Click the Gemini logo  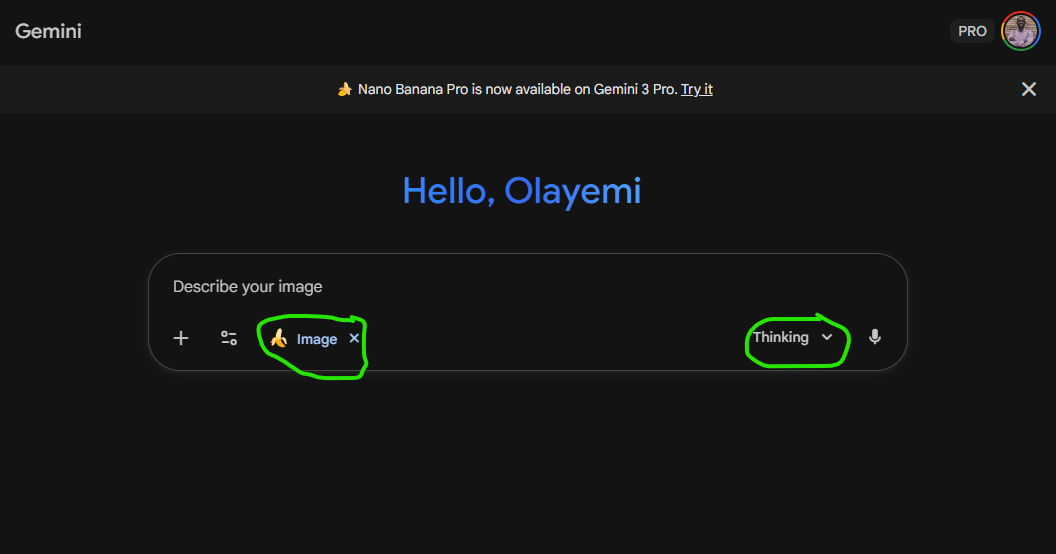pos(48,31)
